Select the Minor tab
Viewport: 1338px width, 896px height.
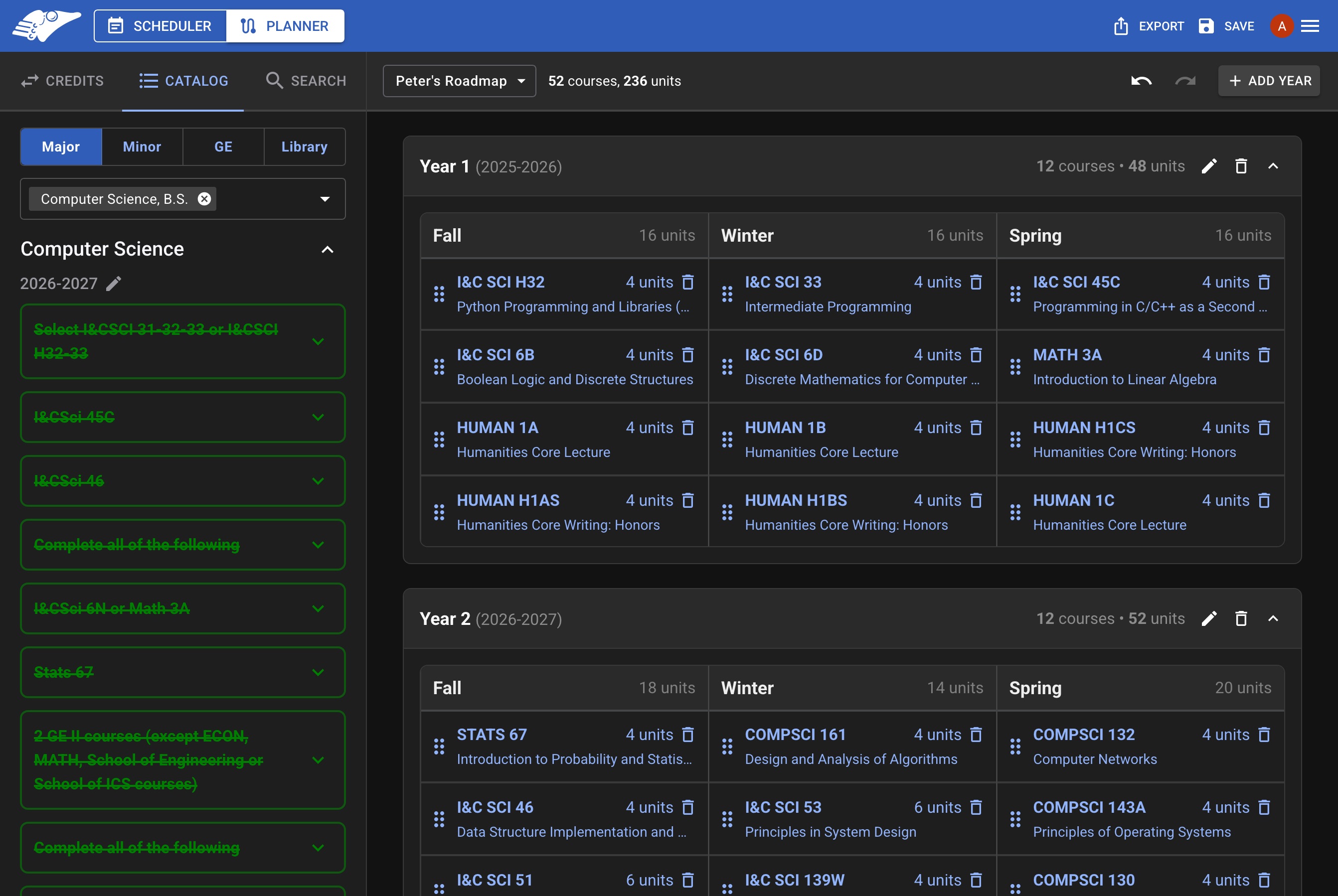coord(142,147)
